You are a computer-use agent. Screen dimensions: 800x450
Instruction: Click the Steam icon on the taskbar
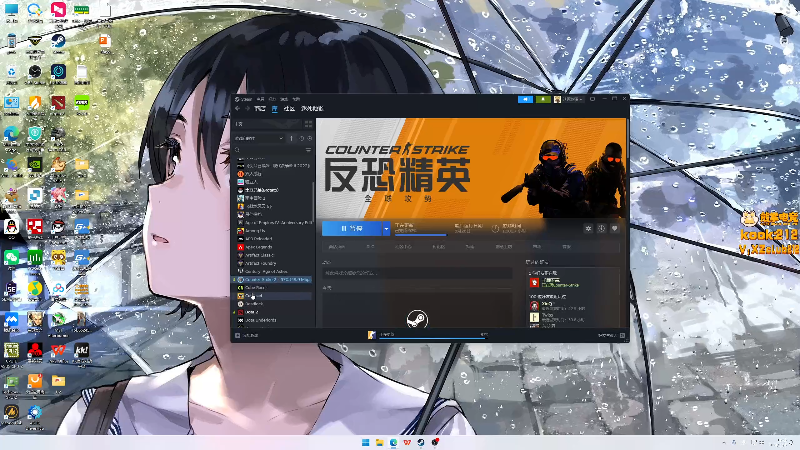click(x=421, y=442)
